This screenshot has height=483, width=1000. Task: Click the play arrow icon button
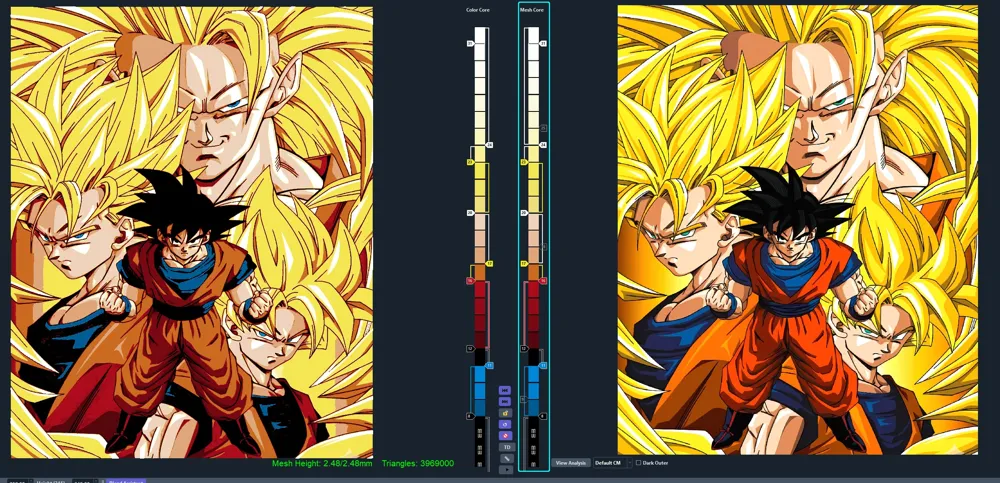[506, 470]
